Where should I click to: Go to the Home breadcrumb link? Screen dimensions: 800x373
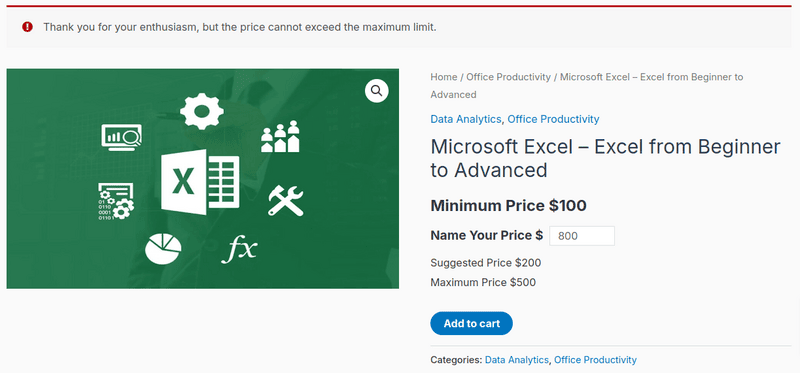tap(443, 77)
